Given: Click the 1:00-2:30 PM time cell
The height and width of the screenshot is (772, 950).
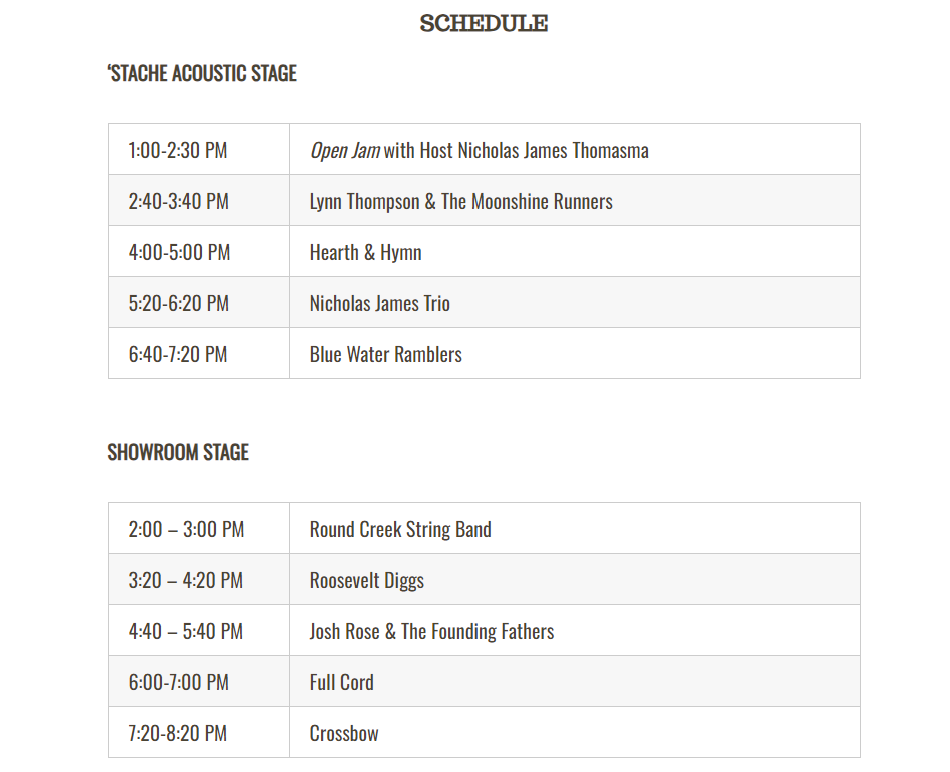Looking at the screenshot, I should tap(178, 150).
